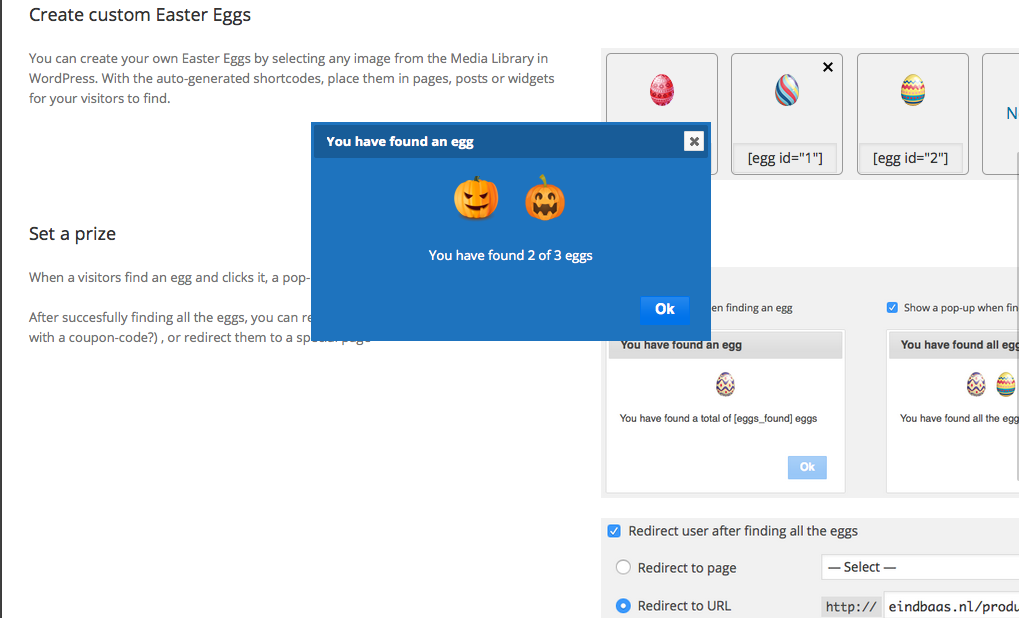
Task: Click the angry-faced pumpkin icon in popup
Action: 476,198
